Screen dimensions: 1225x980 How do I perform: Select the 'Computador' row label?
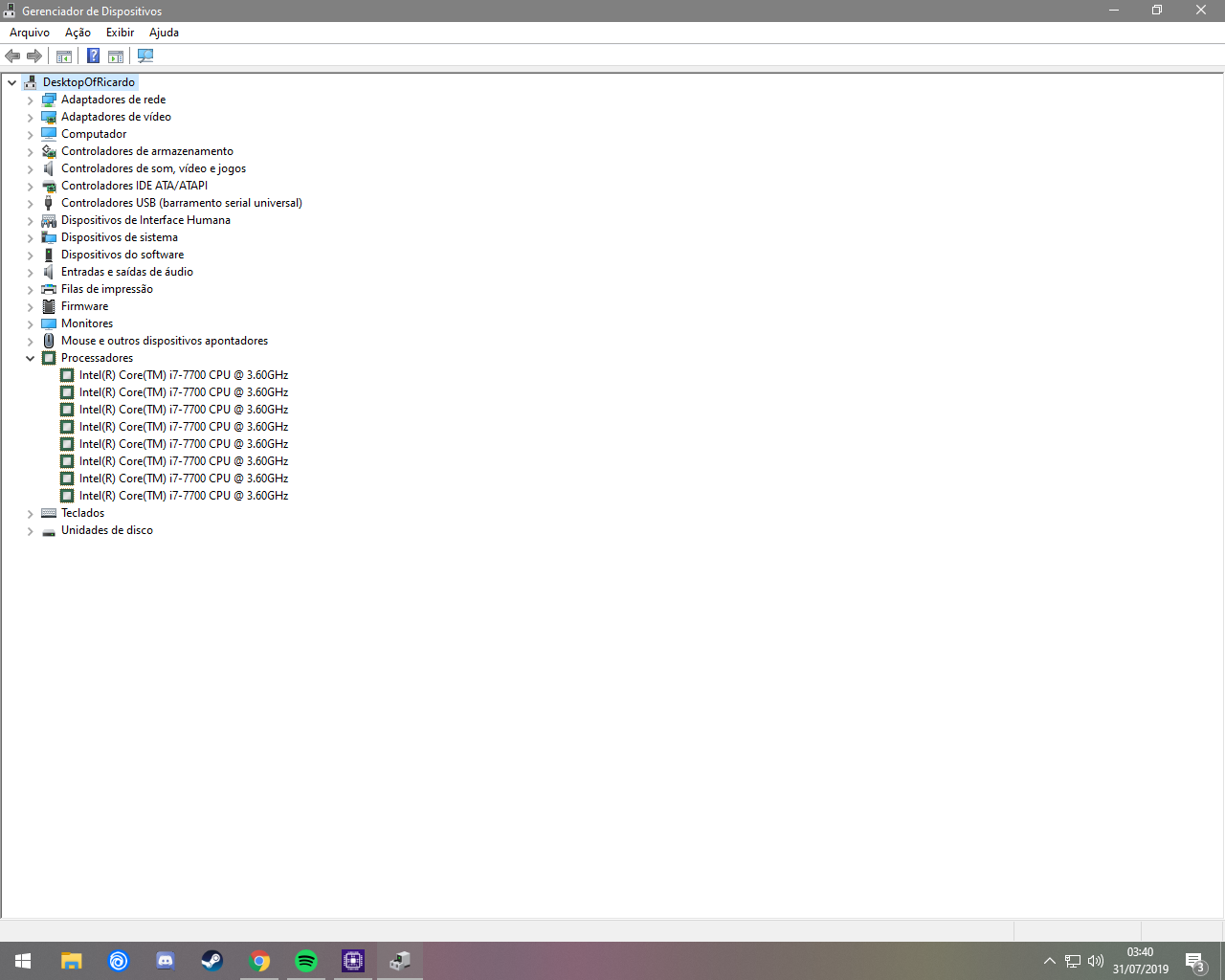pos(94,134)
